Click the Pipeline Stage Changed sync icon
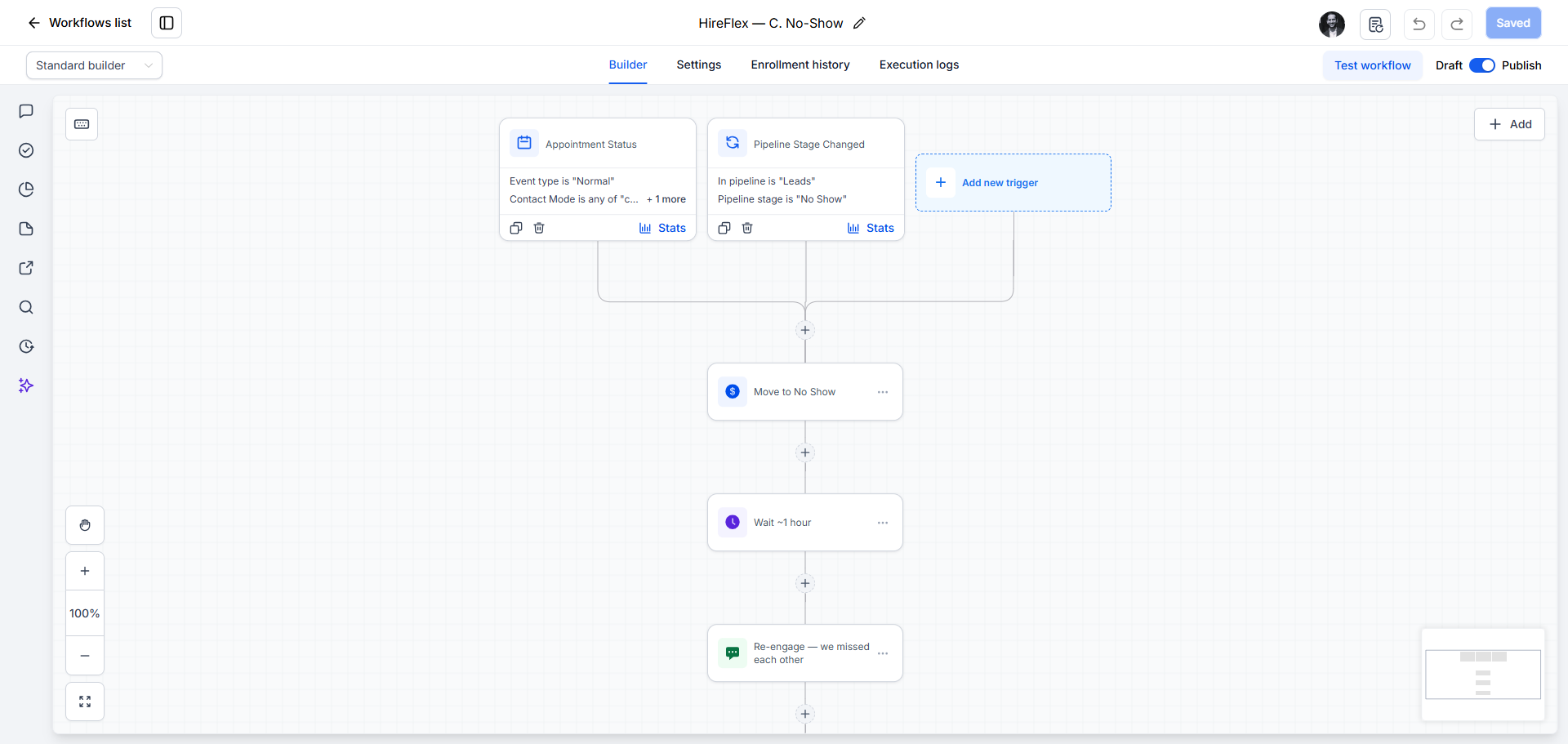This screenshot has height=744, width=1568. pos(733,143)
